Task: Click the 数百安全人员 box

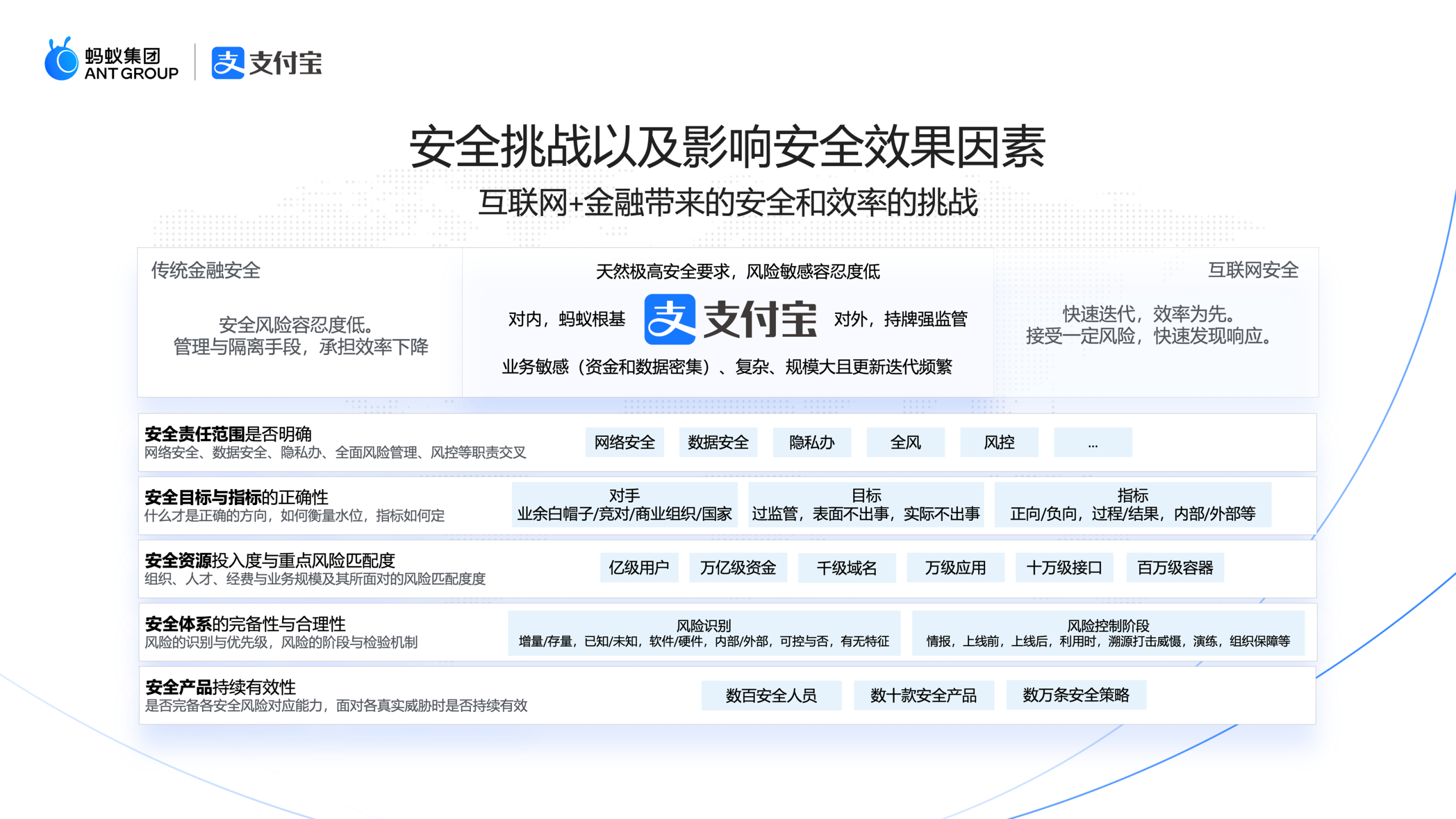Action: click(771, 695)
